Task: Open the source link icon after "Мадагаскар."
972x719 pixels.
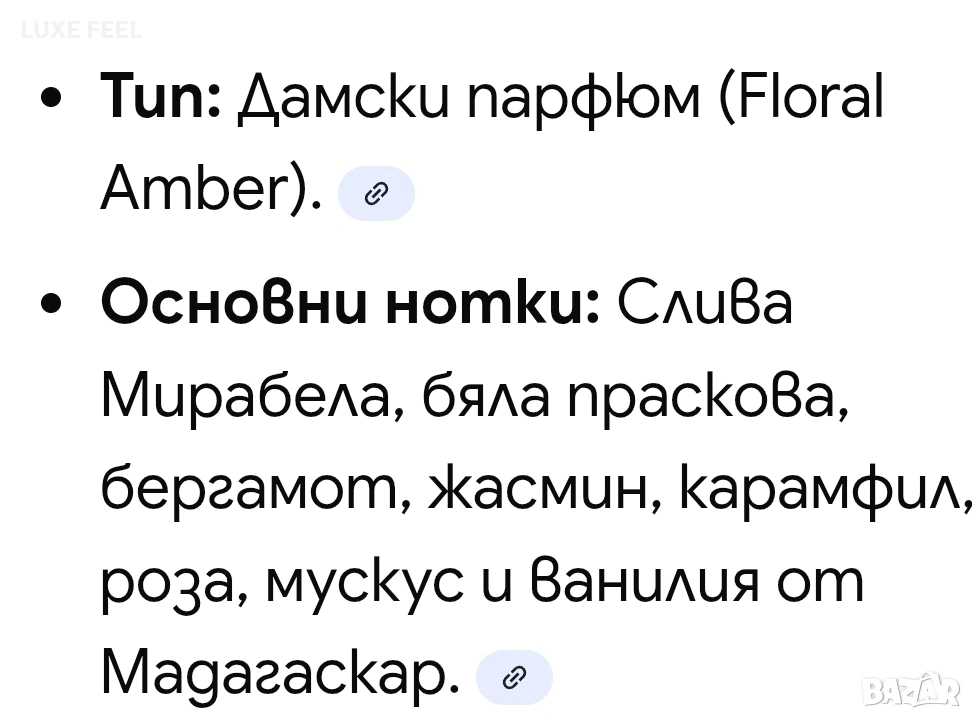Action: 514,679
